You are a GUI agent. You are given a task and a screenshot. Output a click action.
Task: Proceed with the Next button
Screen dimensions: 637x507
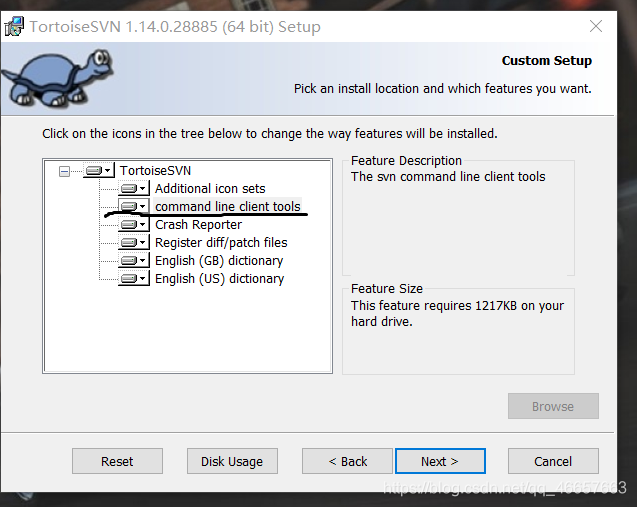(440, 461)
